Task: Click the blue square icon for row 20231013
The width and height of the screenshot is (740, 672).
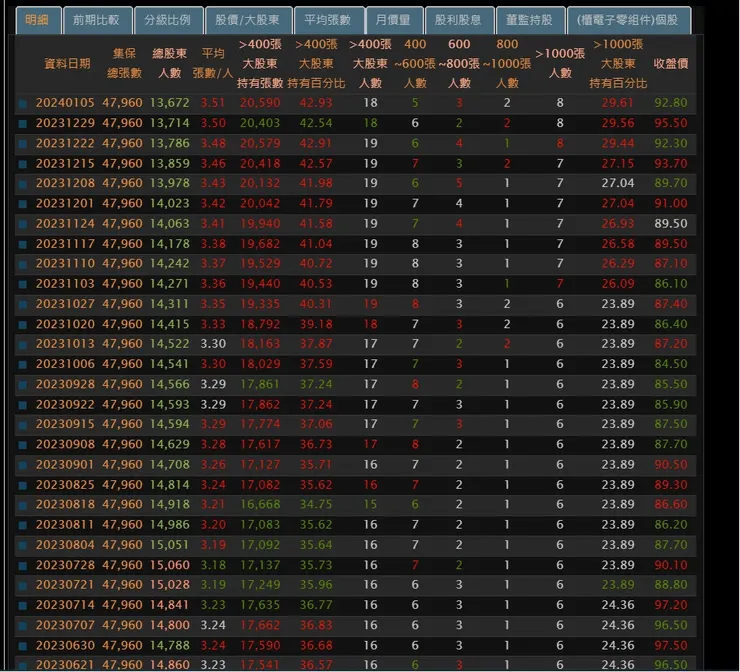Action: 22,344
